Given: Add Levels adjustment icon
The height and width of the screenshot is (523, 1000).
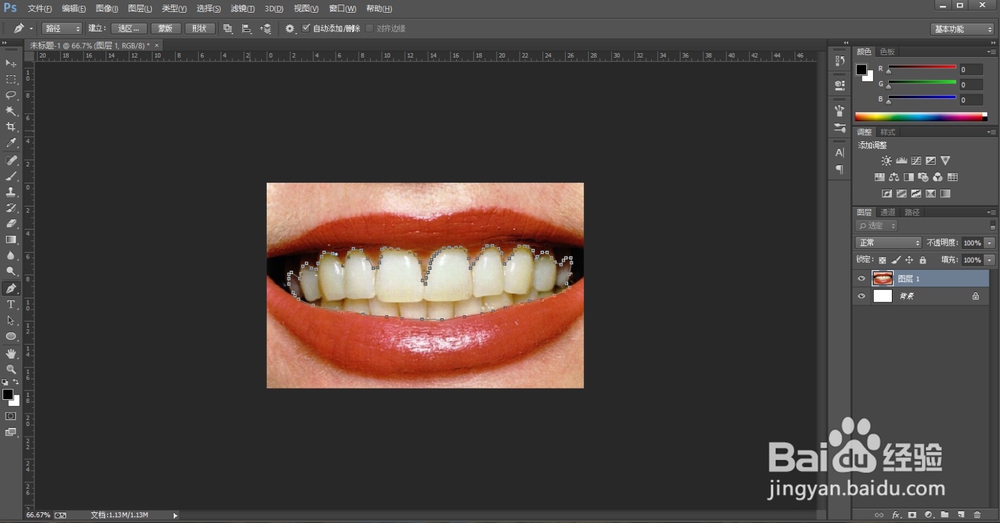Looking at the screenshot, I should coord(901,161).
